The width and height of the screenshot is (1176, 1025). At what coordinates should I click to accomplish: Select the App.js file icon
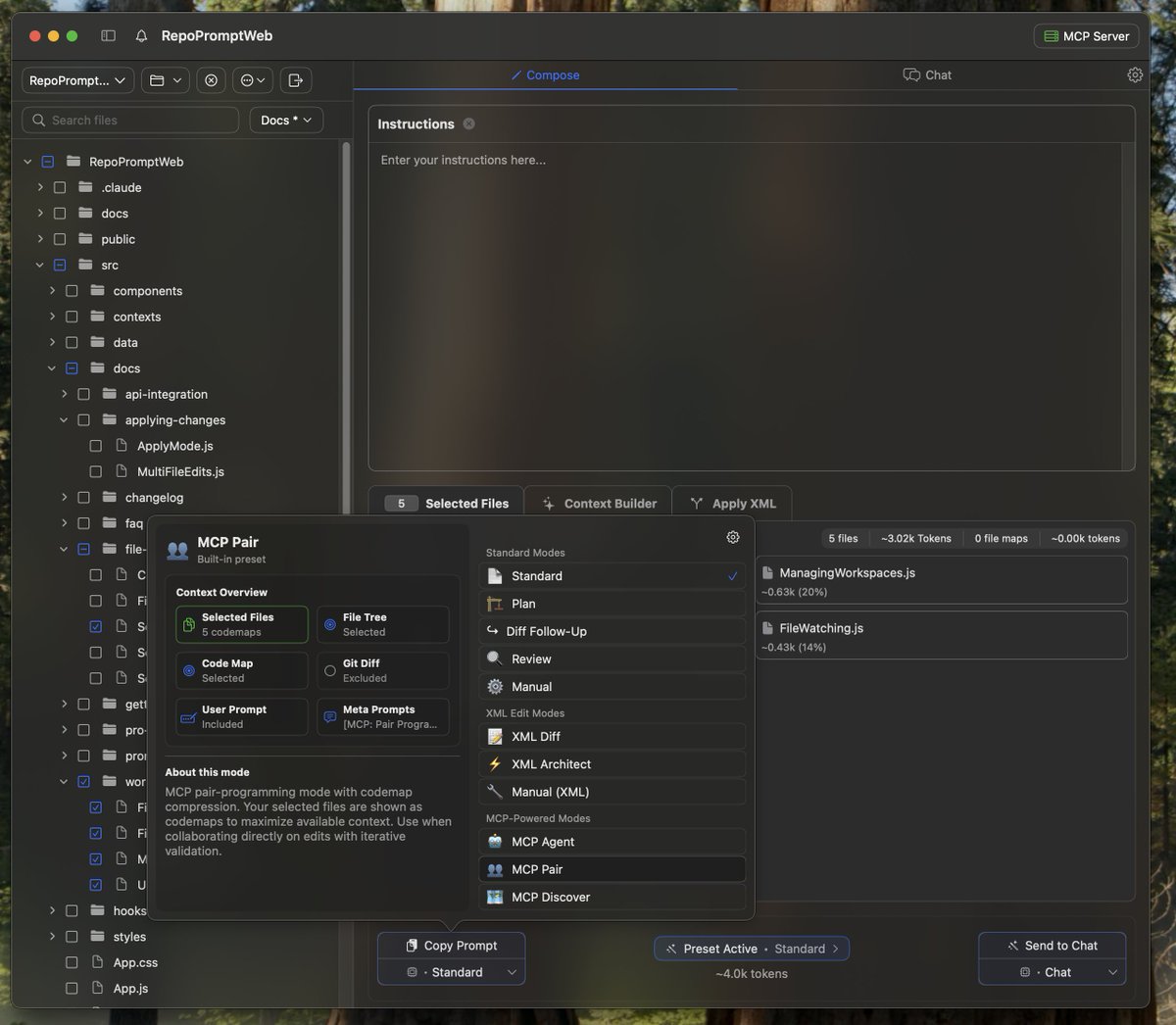(97, 988)
